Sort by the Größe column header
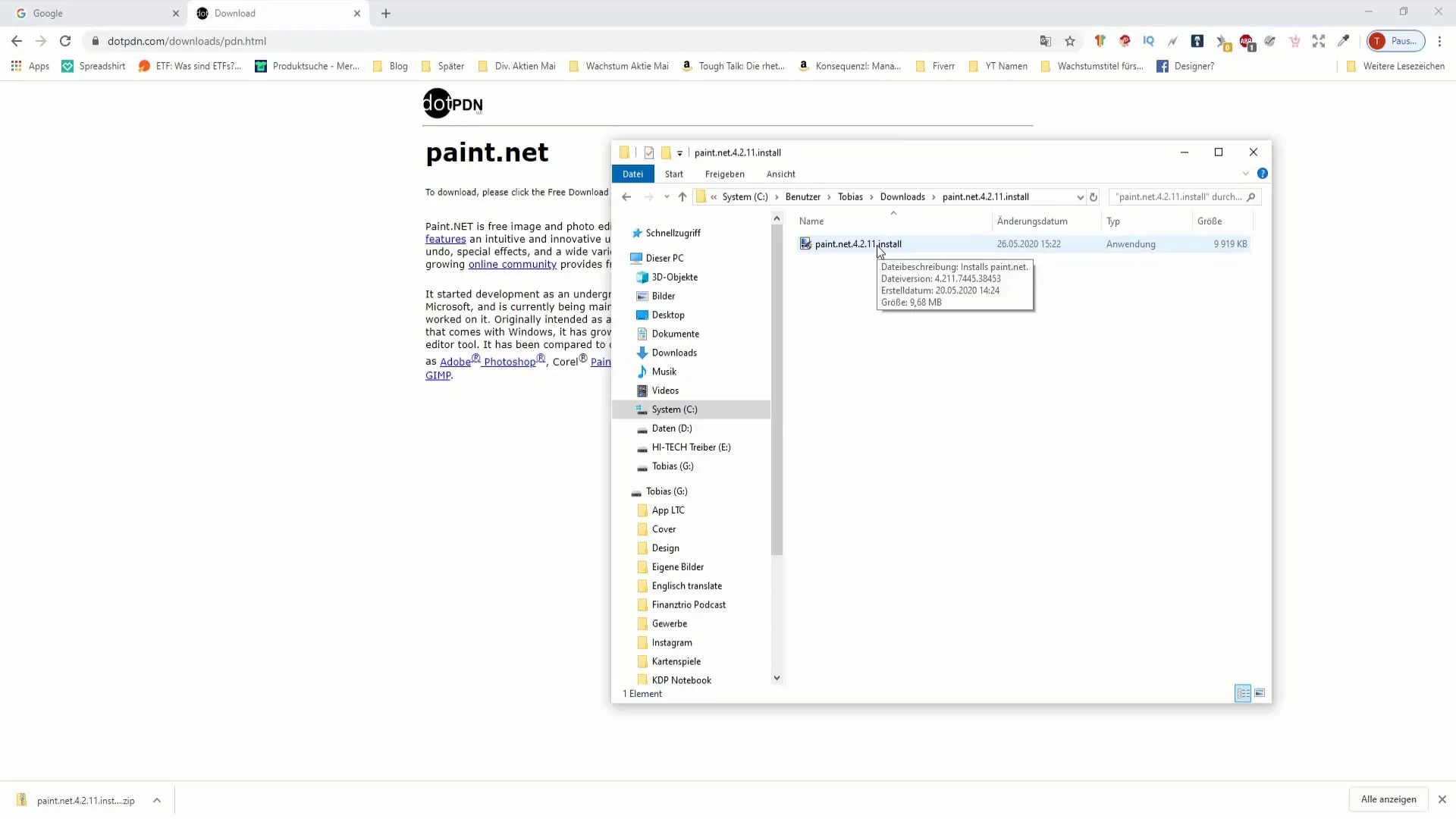Viewport: 1456px width, 819px height. [1222, 221]
